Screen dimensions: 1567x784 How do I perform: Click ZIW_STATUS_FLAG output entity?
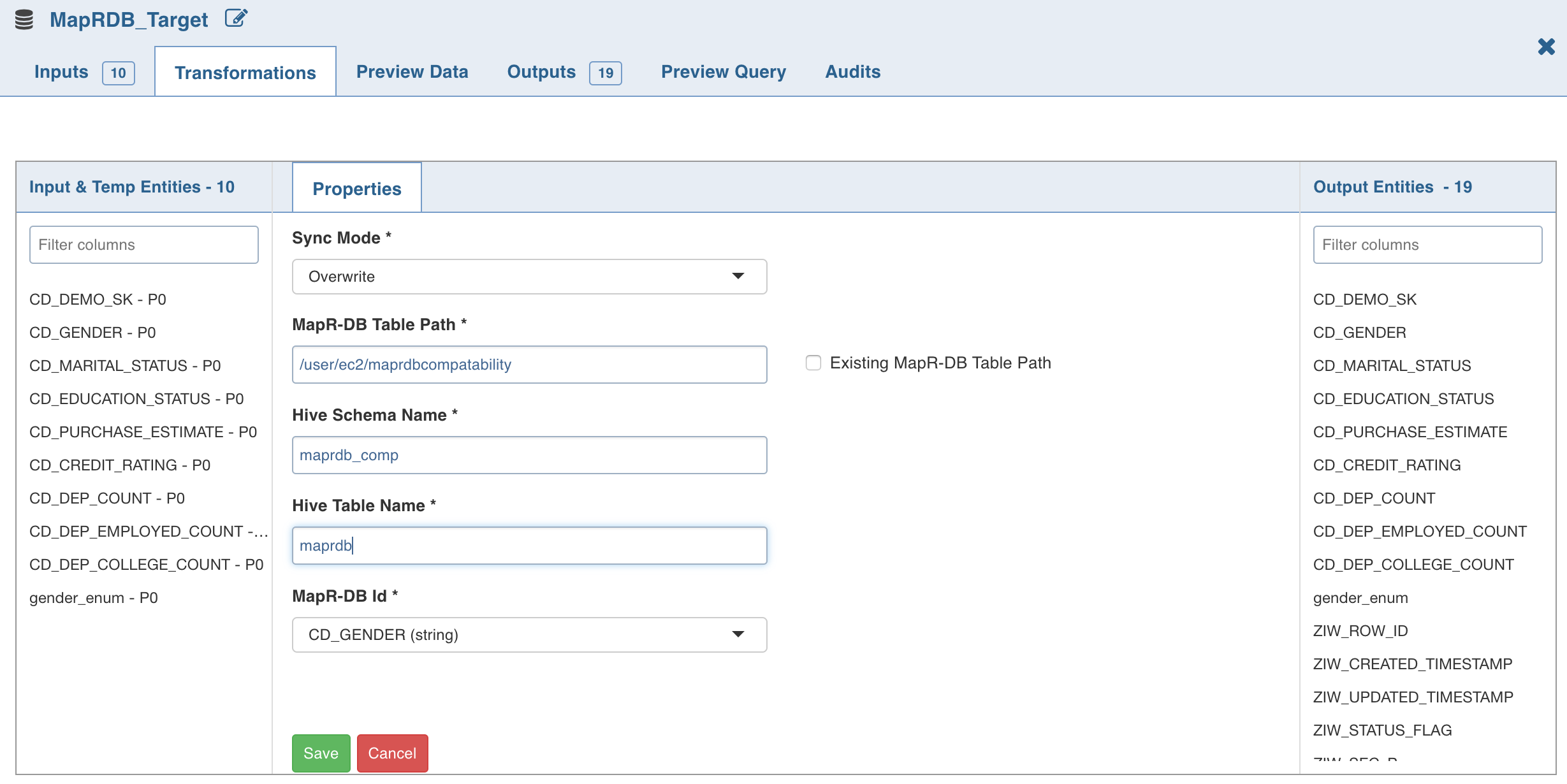(1383, 730)
